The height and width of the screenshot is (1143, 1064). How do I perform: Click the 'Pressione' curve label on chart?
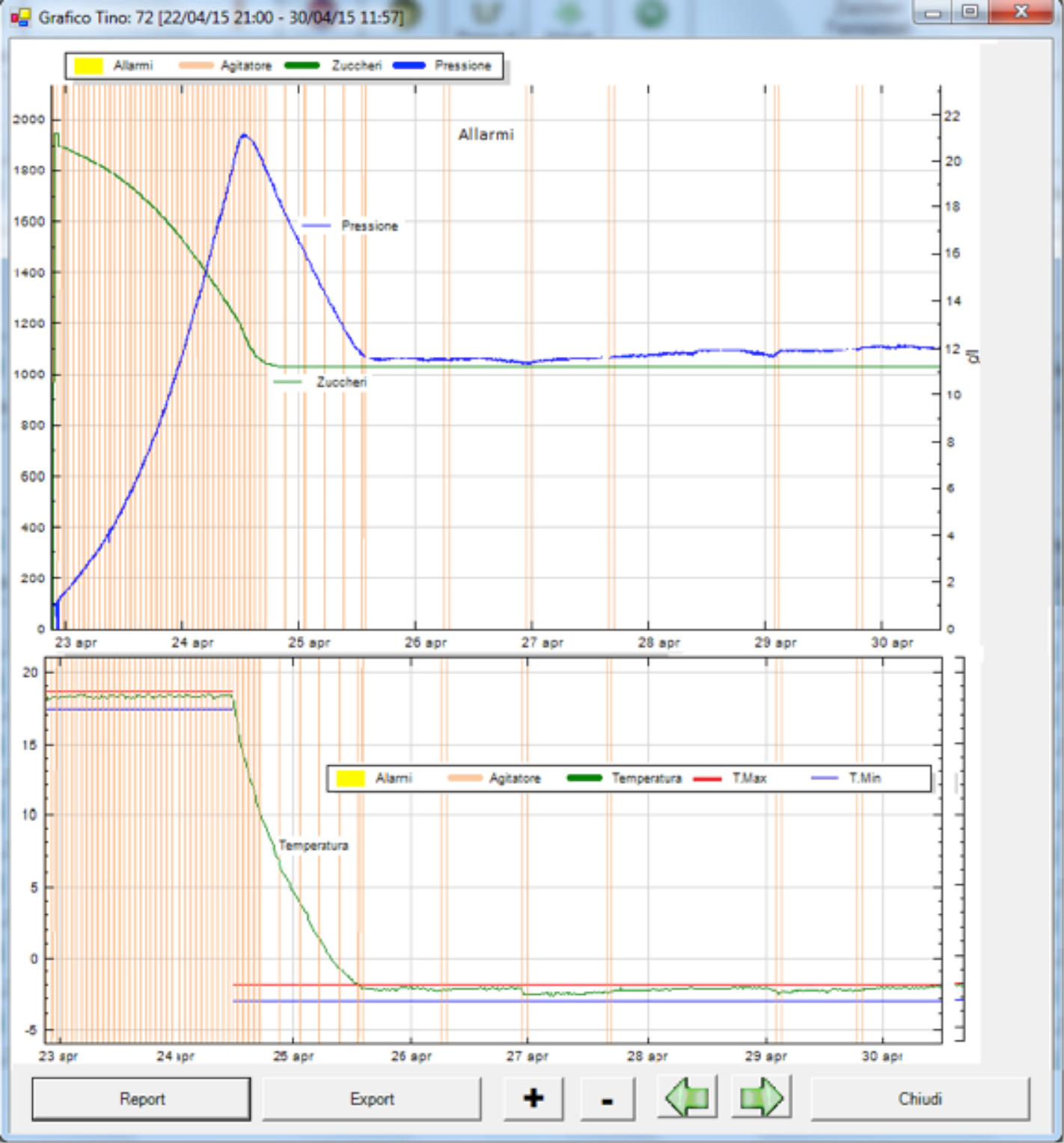(370, 226)
